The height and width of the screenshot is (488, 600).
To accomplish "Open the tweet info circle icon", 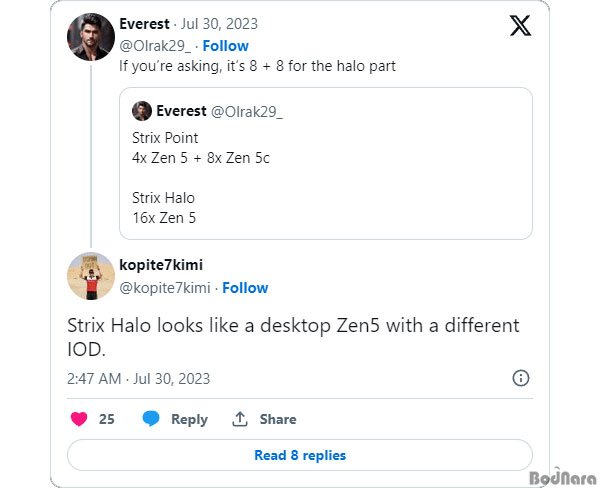I will coord(520,378).
